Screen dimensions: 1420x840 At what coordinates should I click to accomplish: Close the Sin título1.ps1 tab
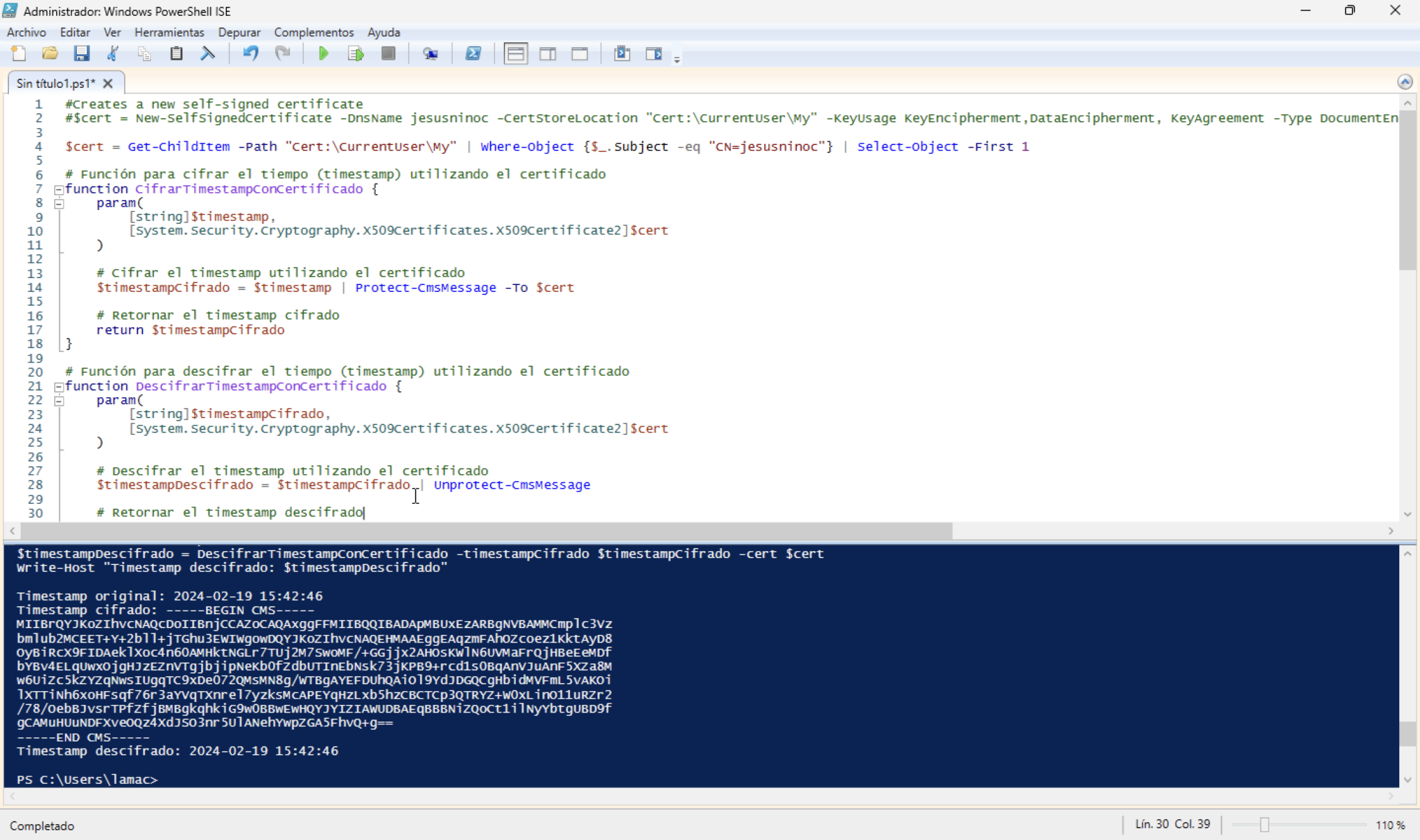pos(108,83)
